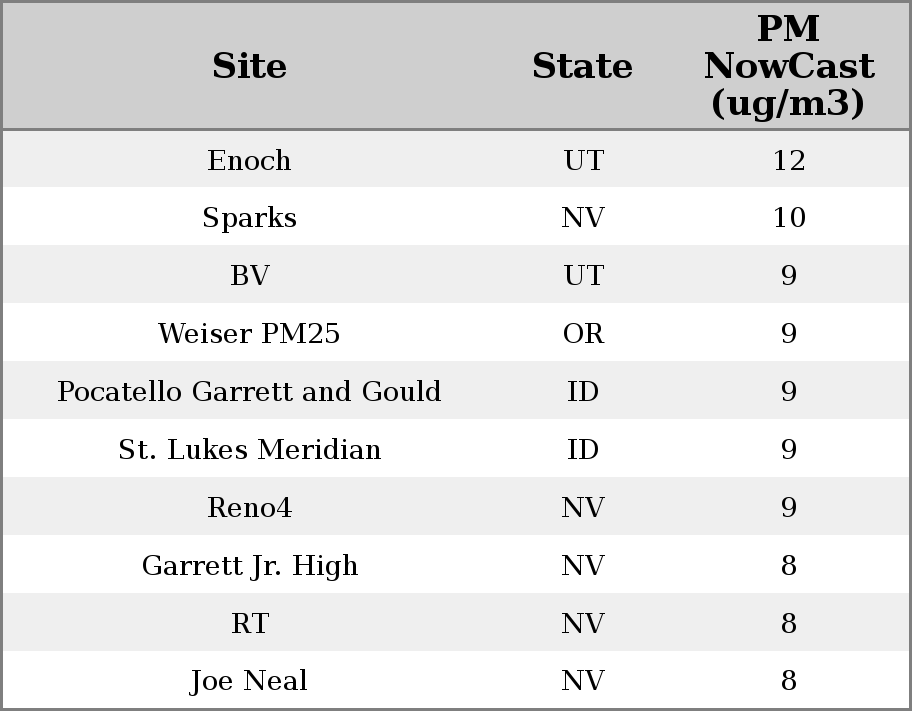Click the PM value 12 for Enoch
The image size is (912, 711).
coord(788,160)
